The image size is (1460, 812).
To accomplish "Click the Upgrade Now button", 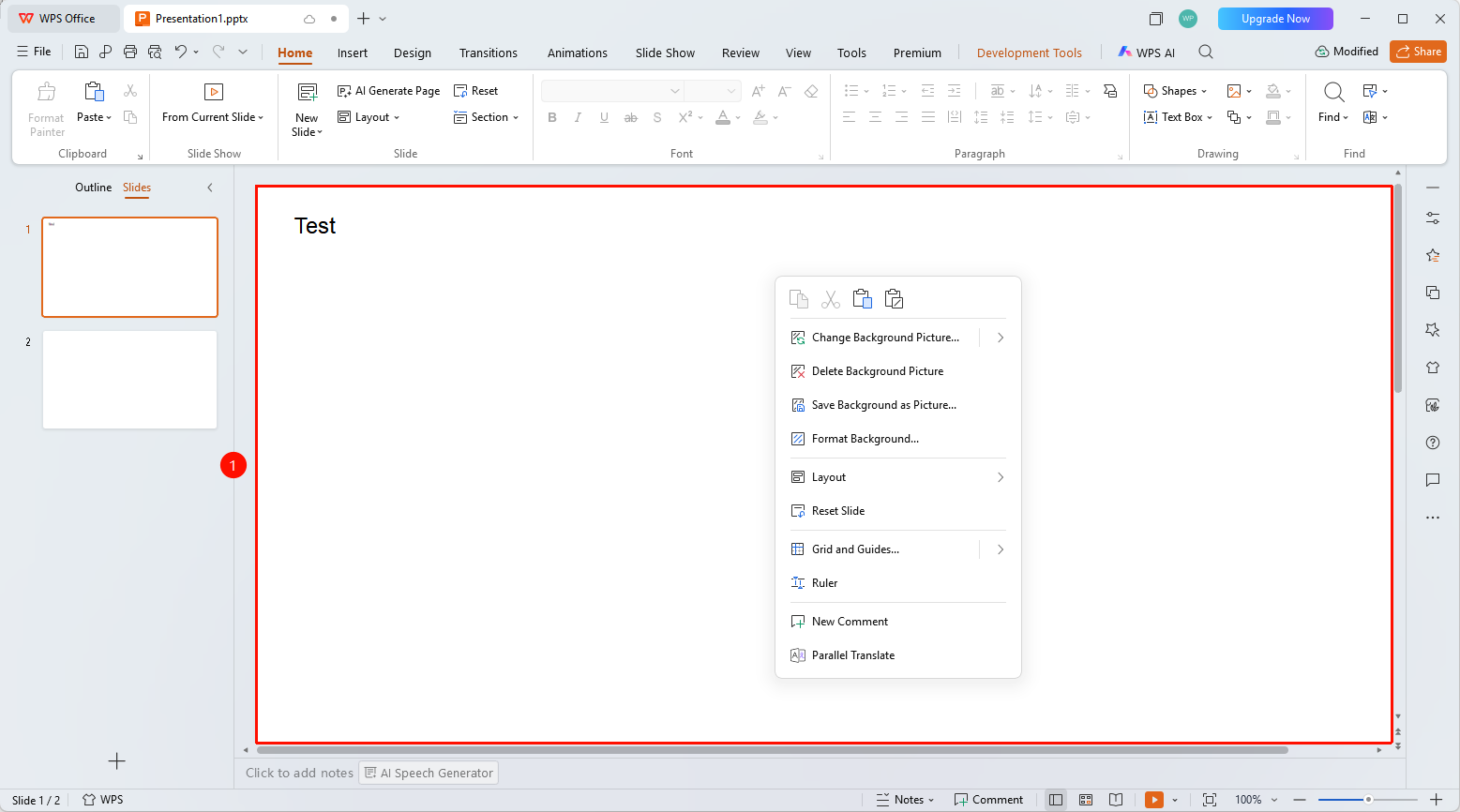I will tap(1275, 19).
